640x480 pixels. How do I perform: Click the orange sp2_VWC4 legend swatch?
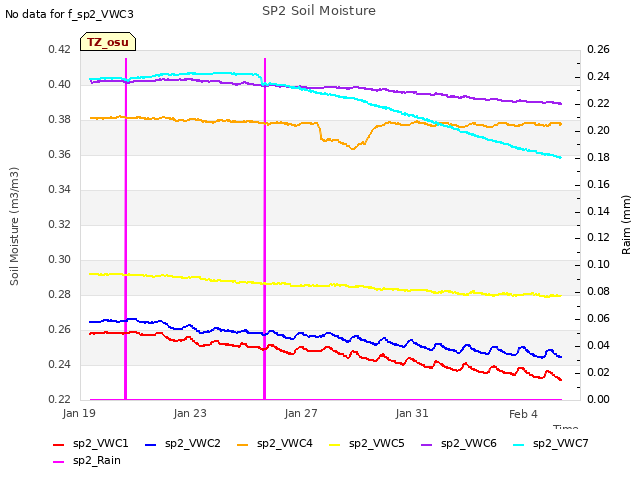point(243,444)
